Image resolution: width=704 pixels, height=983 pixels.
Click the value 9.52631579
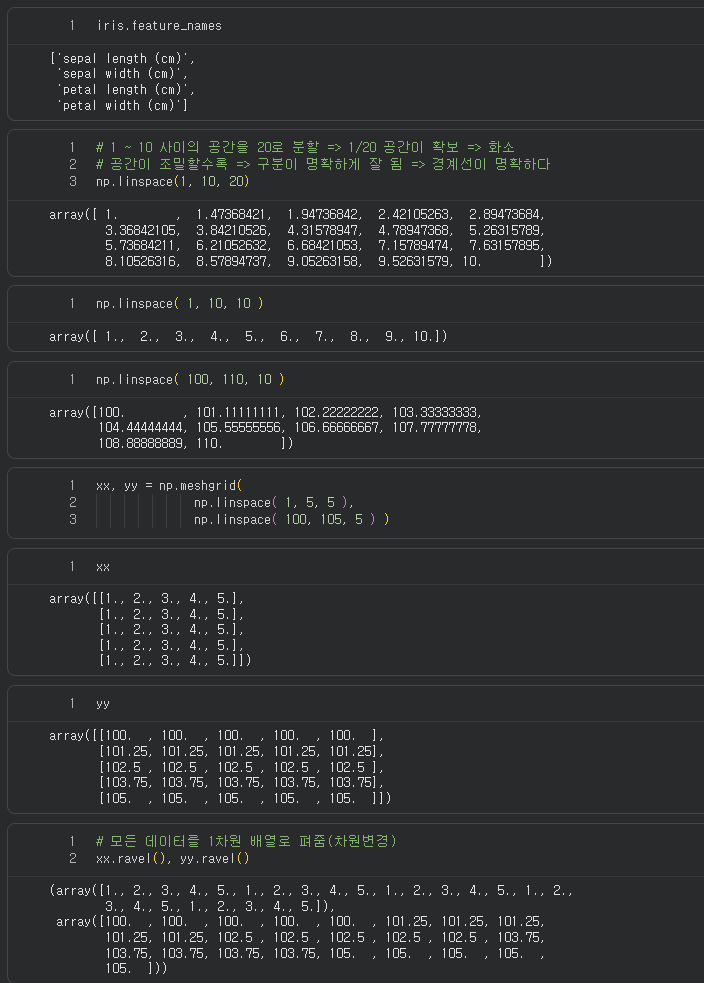[414, 261]
